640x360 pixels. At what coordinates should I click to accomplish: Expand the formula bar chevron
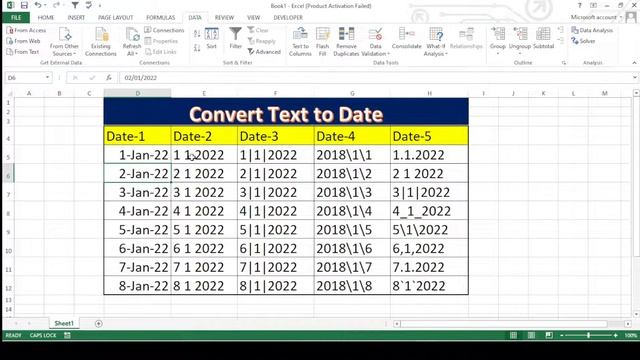click(x=635, y=78)
